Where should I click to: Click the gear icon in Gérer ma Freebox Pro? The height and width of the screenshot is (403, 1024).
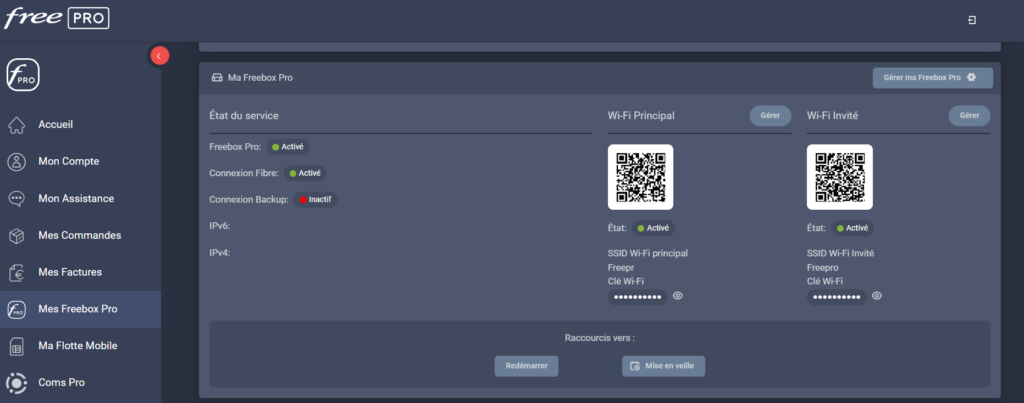click(x=971, y=77)
